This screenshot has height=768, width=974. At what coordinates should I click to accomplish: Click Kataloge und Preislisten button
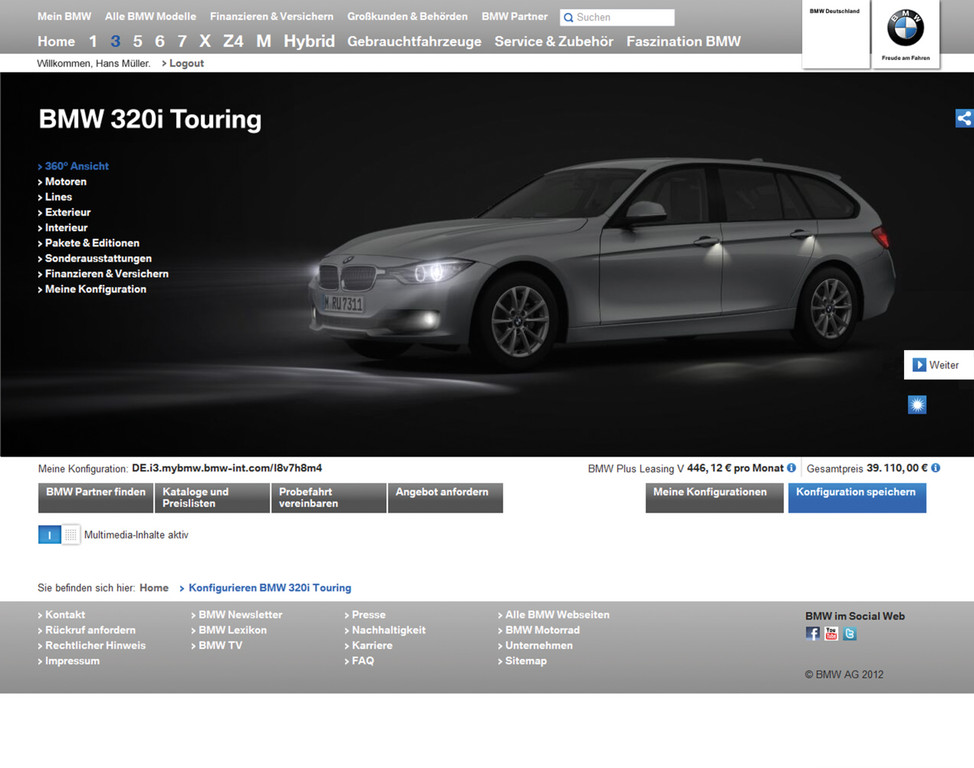[x=212, y=498]
